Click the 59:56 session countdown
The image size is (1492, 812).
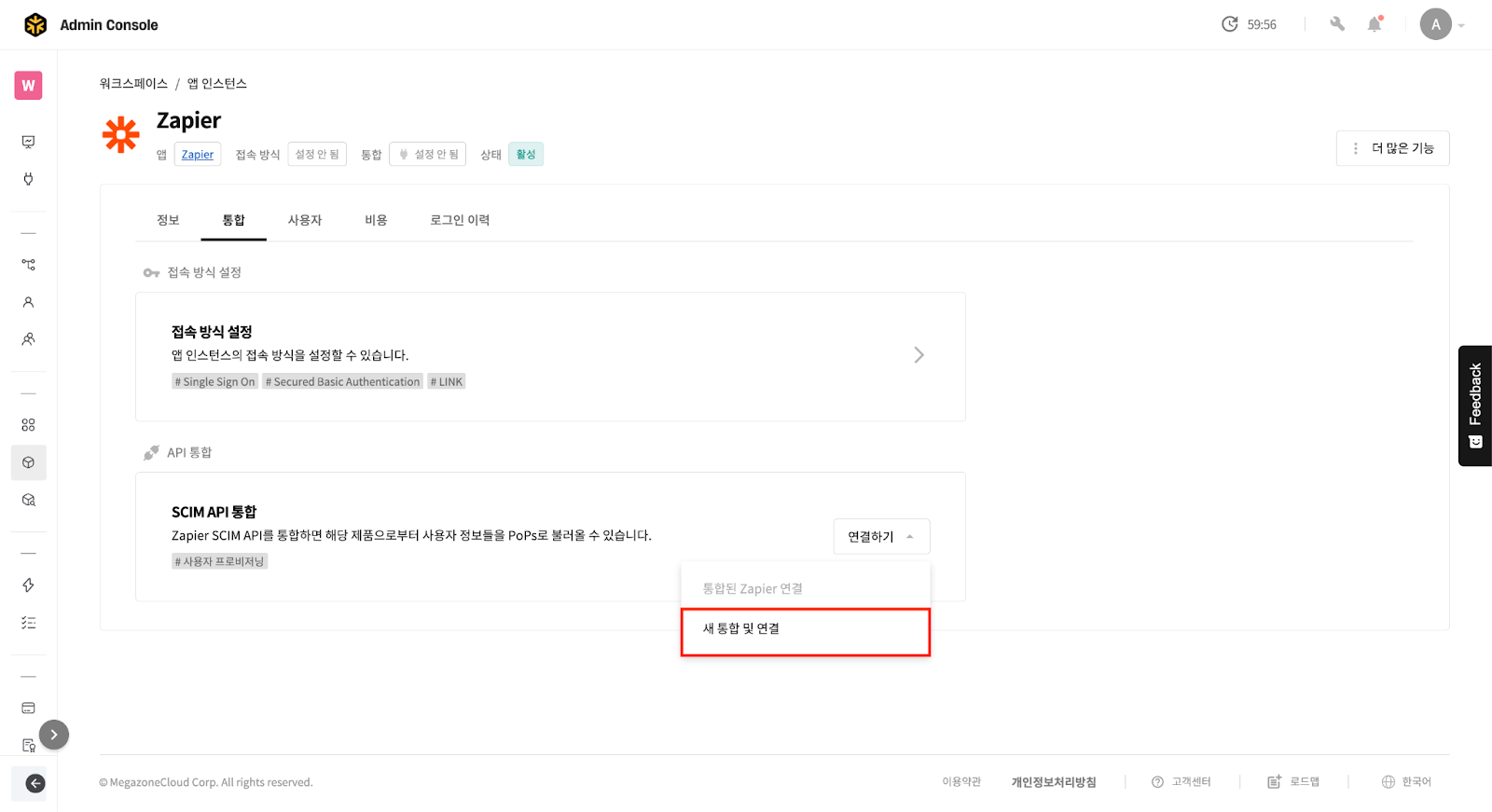[x=1262, y=25]
